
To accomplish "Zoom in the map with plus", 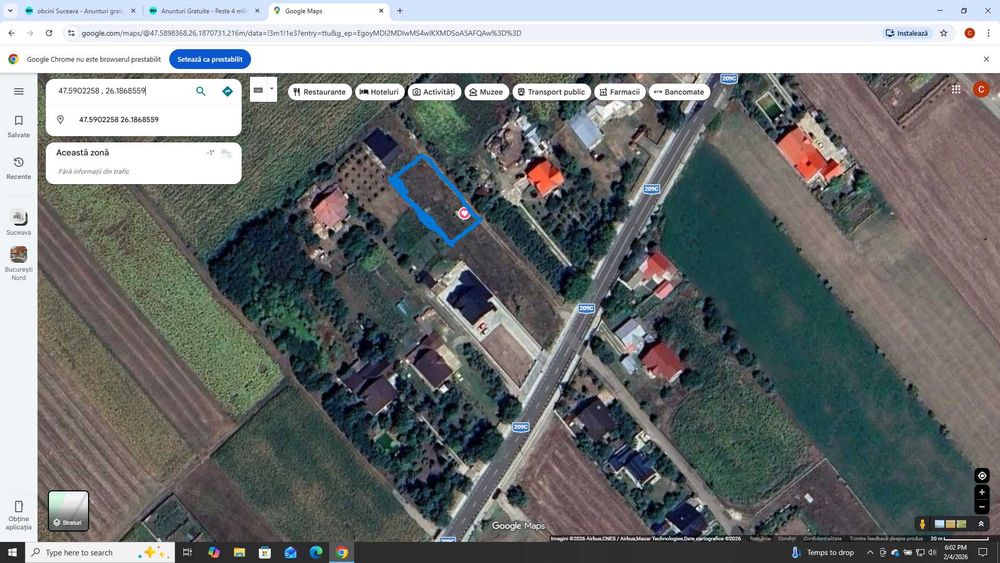I will click(982, 492).
